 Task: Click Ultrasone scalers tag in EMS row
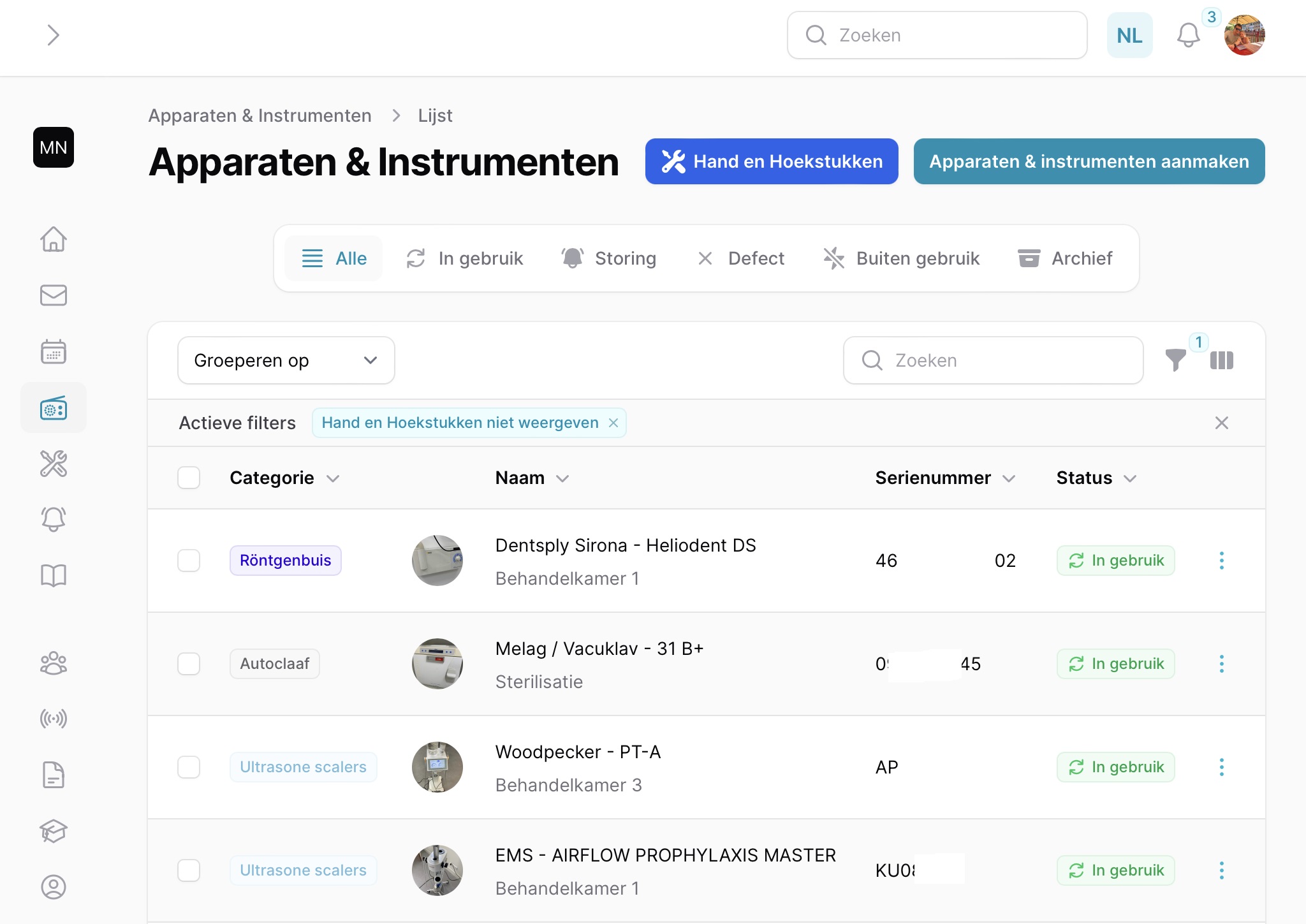(304, 870)
